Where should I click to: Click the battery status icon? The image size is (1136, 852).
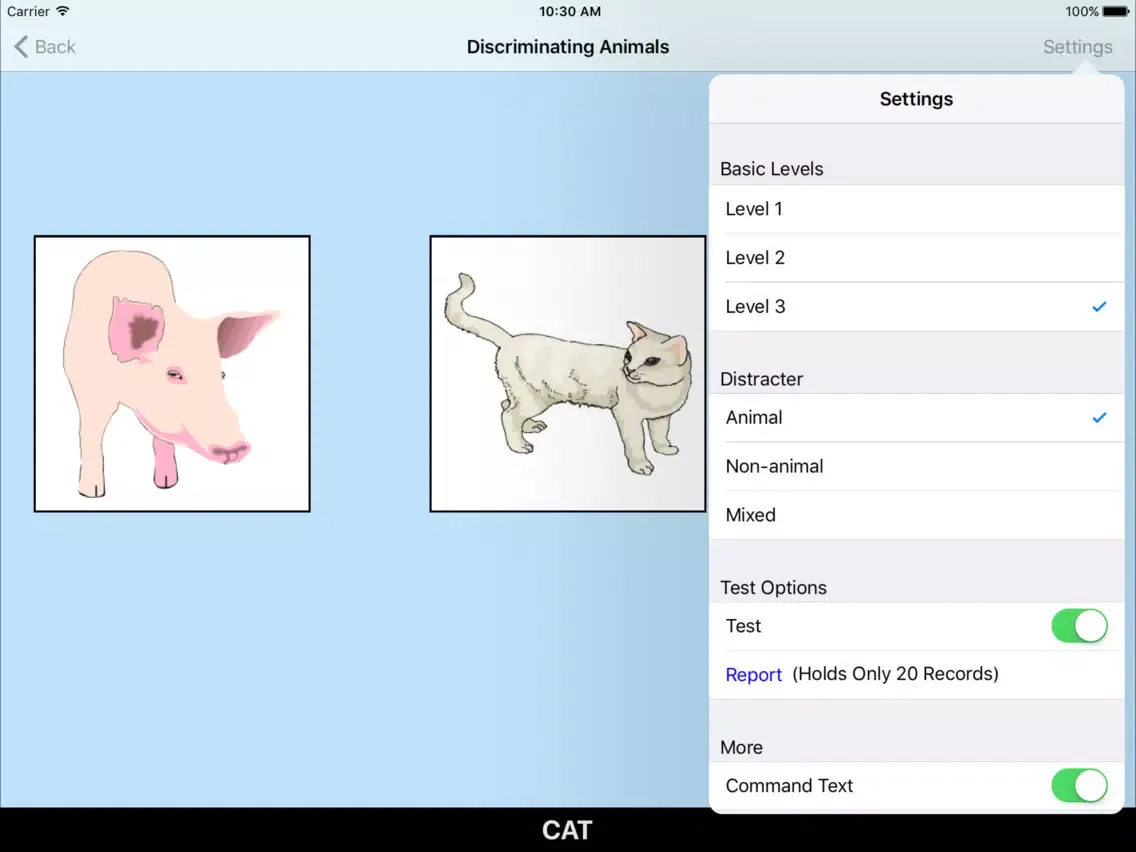[x=1116, y=12]
